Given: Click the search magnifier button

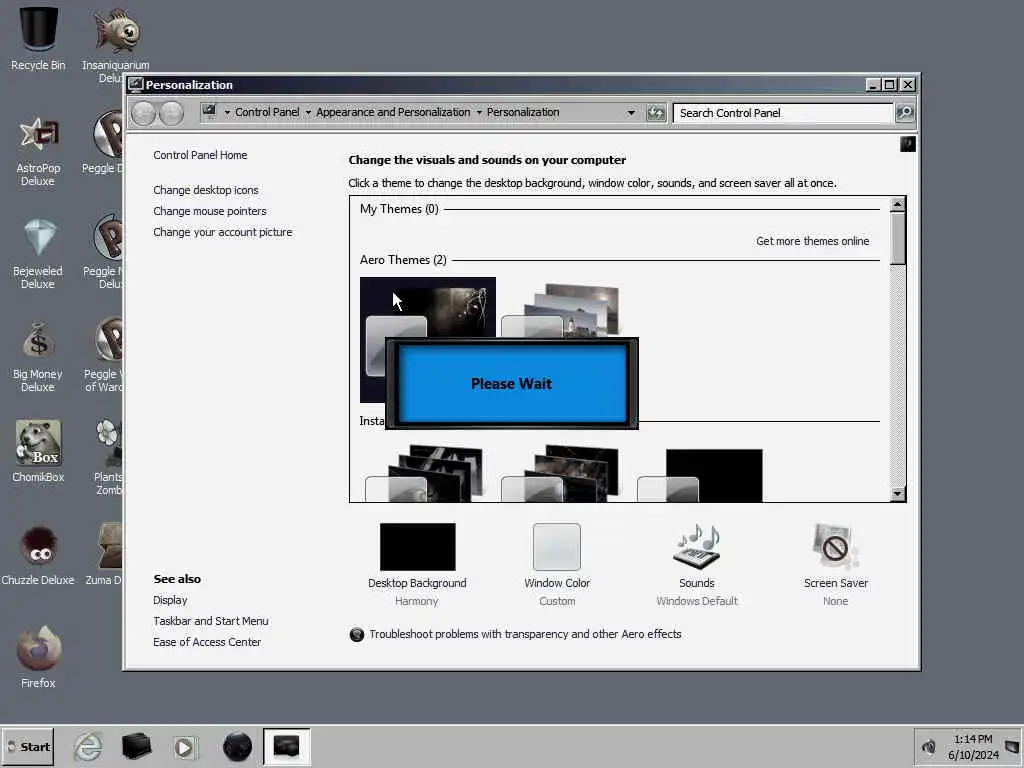Looking at the screenshot, I should (x=904, y=113).
